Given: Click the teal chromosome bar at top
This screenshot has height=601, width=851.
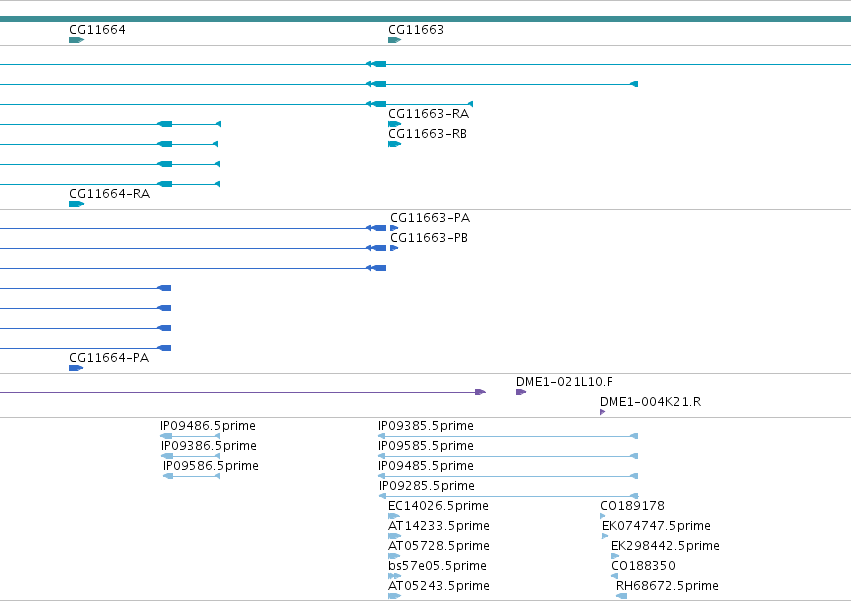Looking at the screenshot, I should coord(426,19).
